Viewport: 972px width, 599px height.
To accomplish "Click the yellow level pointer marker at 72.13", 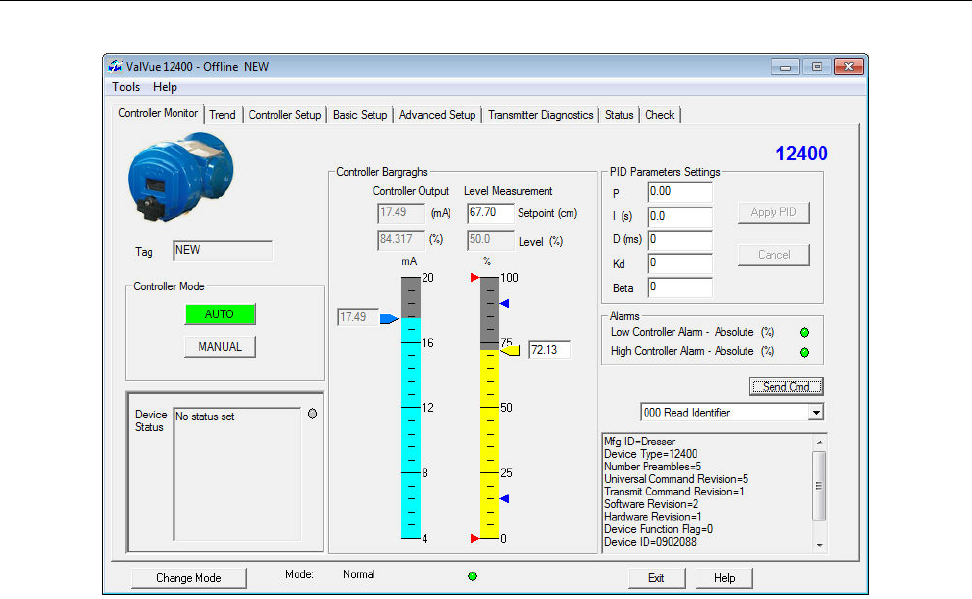I will point(510,350).
